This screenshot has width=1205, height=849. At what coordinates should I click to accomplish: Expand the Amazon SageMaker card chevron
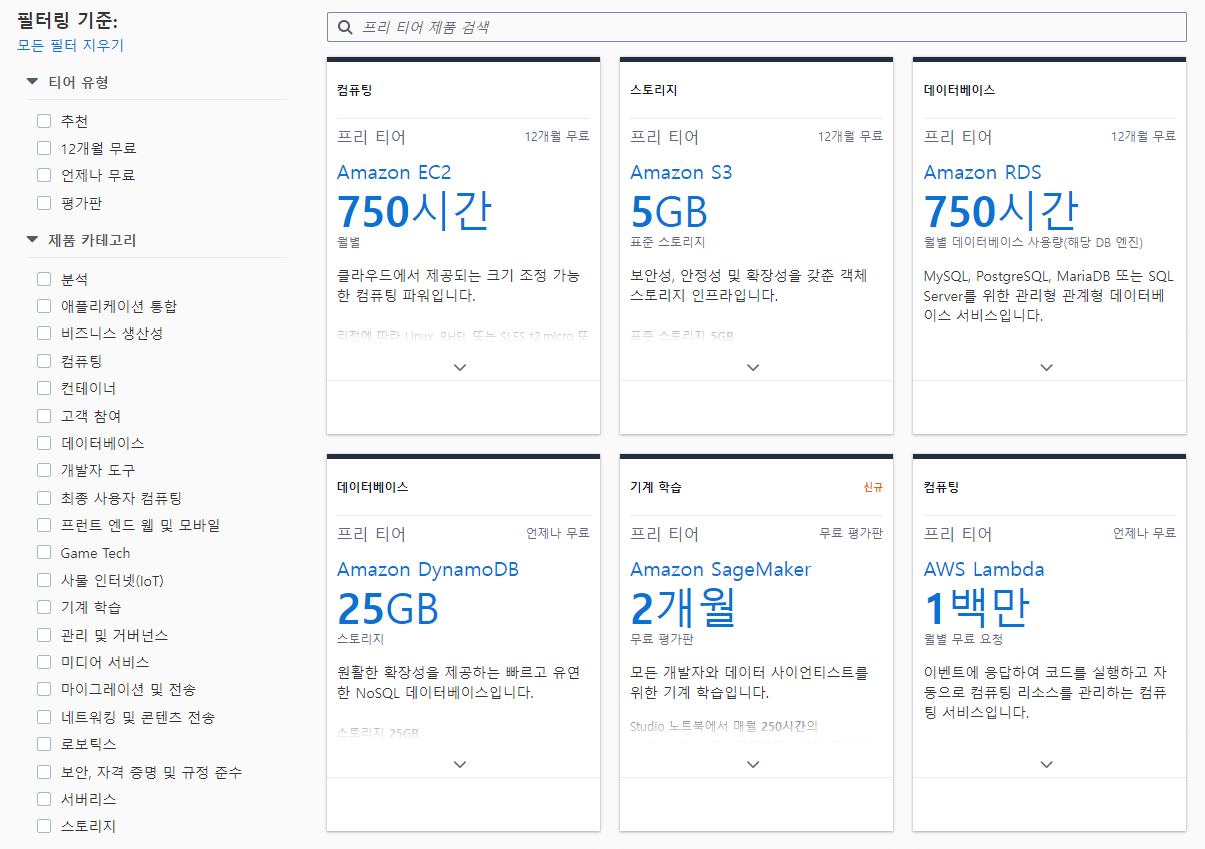coord(753,764)
